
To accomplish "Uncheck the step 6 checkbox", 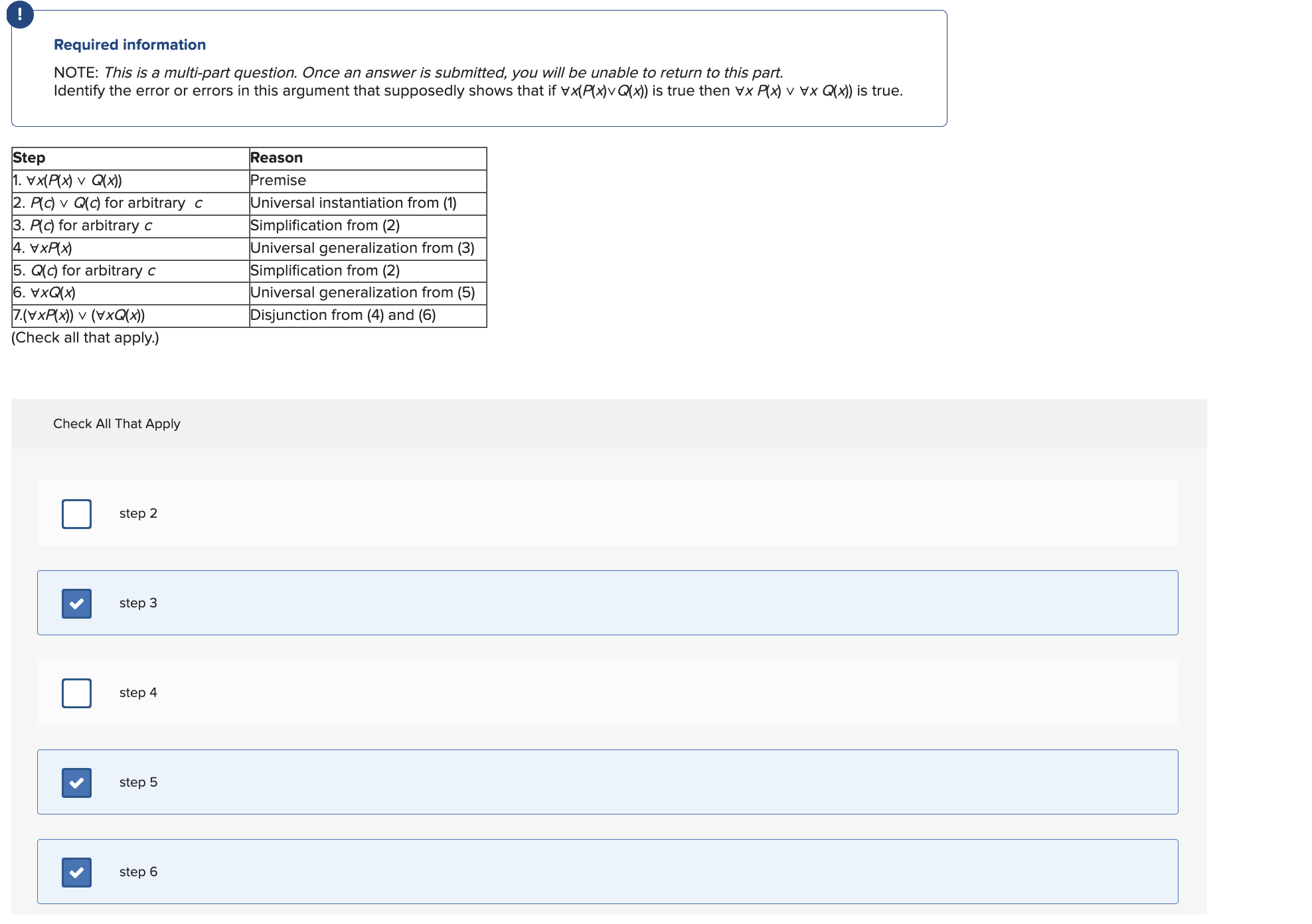I will (76, 872).
